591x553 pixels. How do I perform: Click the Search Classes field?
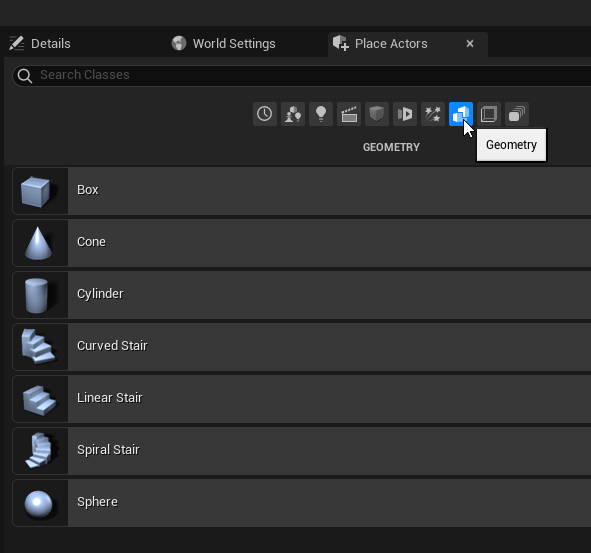point(302,75)
